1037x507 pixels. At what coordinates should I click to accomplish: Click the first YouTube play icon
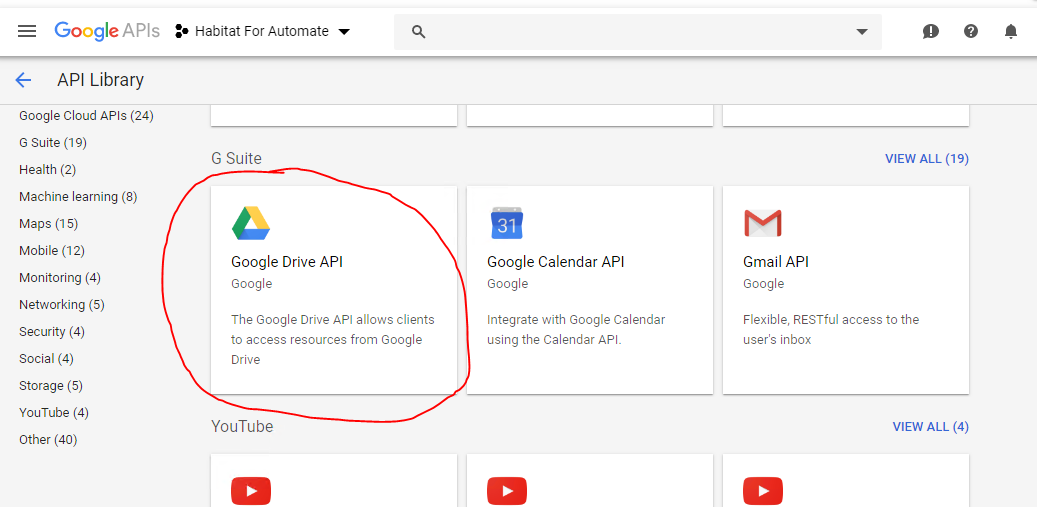251,491
